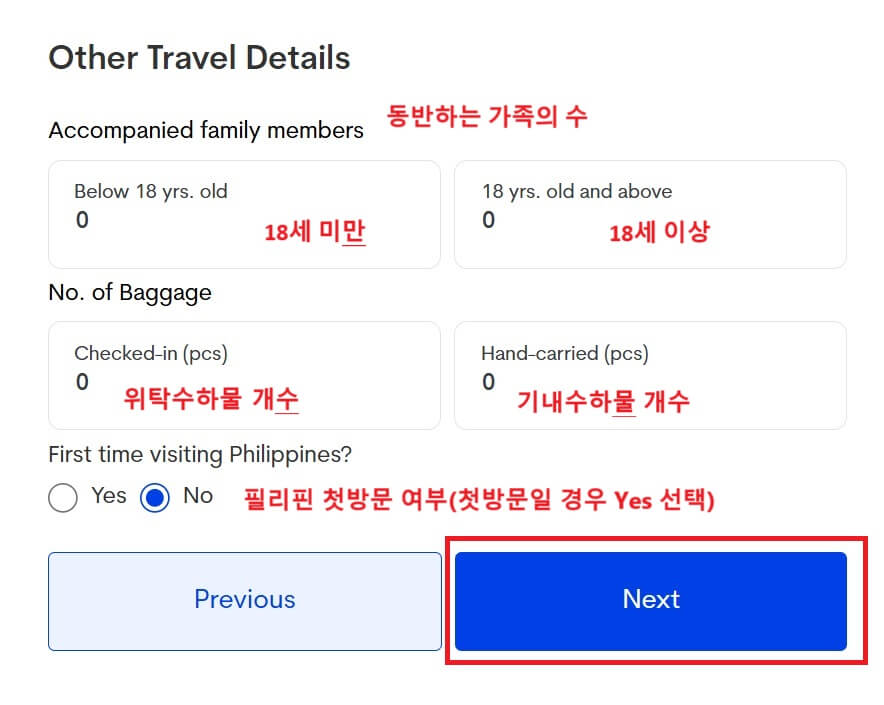Proceed to the next form step
Viewport: 884px width, 705px height.
click(x=650, y=600)
